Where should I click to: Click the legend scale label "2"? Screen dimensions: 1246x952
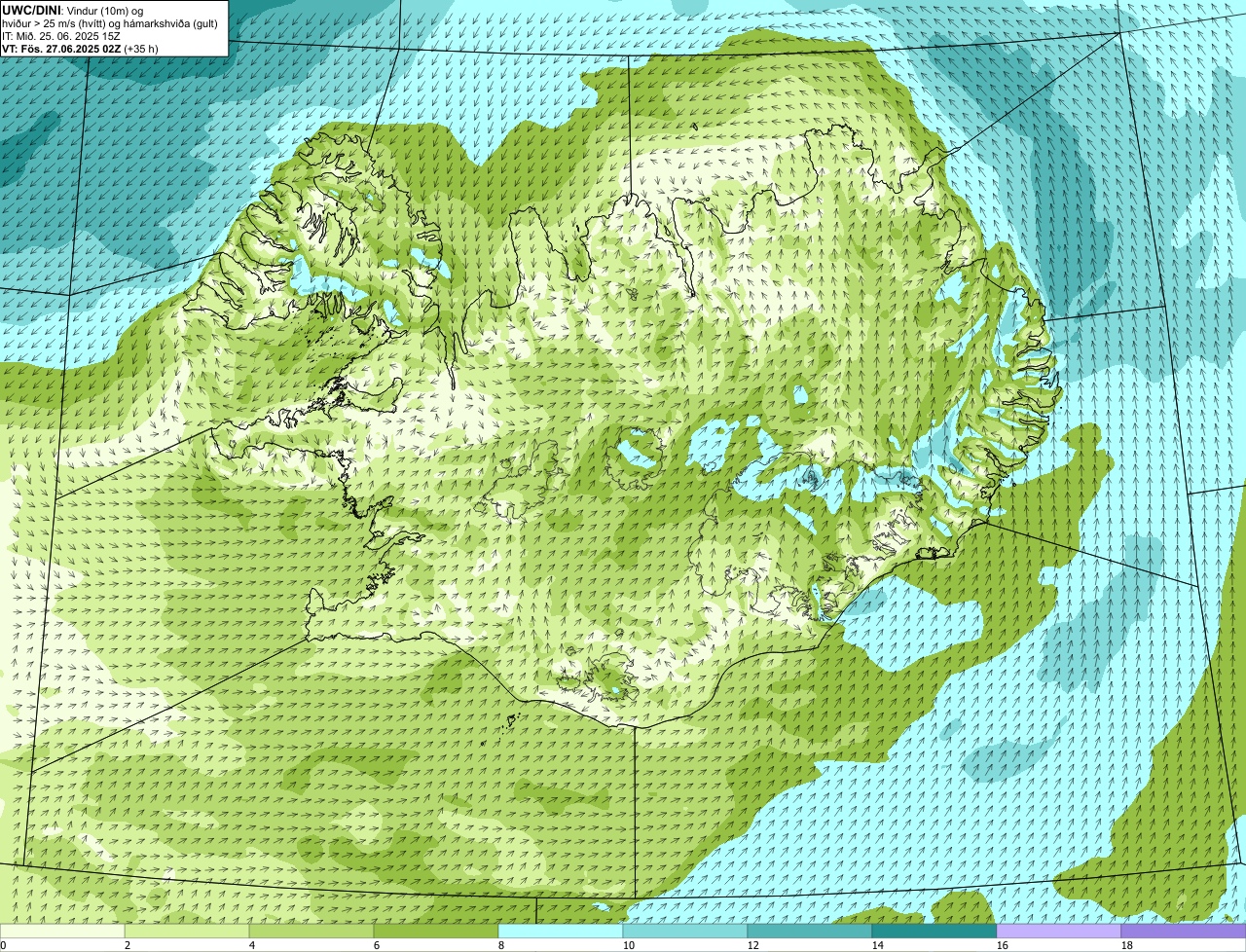pyautogui.click(x=128, y=945)
